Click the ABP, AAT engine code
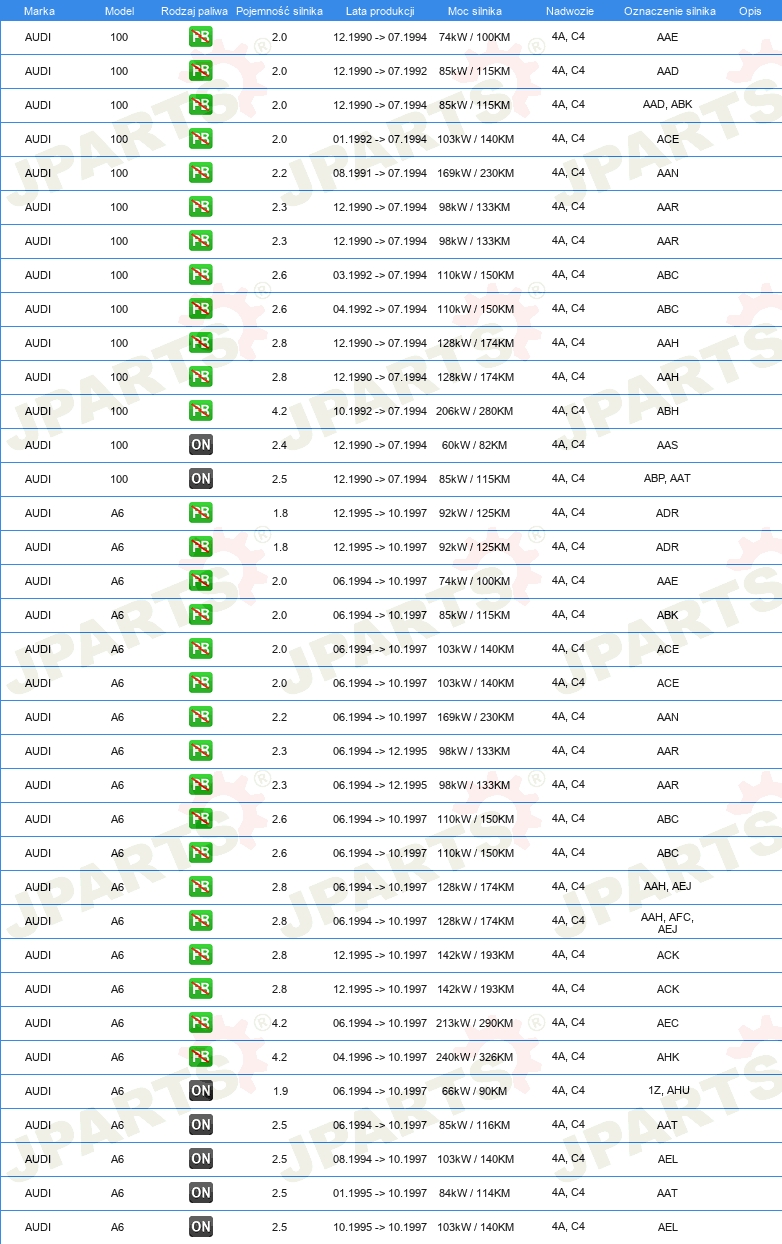Viewport: 782px width, 1244px height. (667, 479)
